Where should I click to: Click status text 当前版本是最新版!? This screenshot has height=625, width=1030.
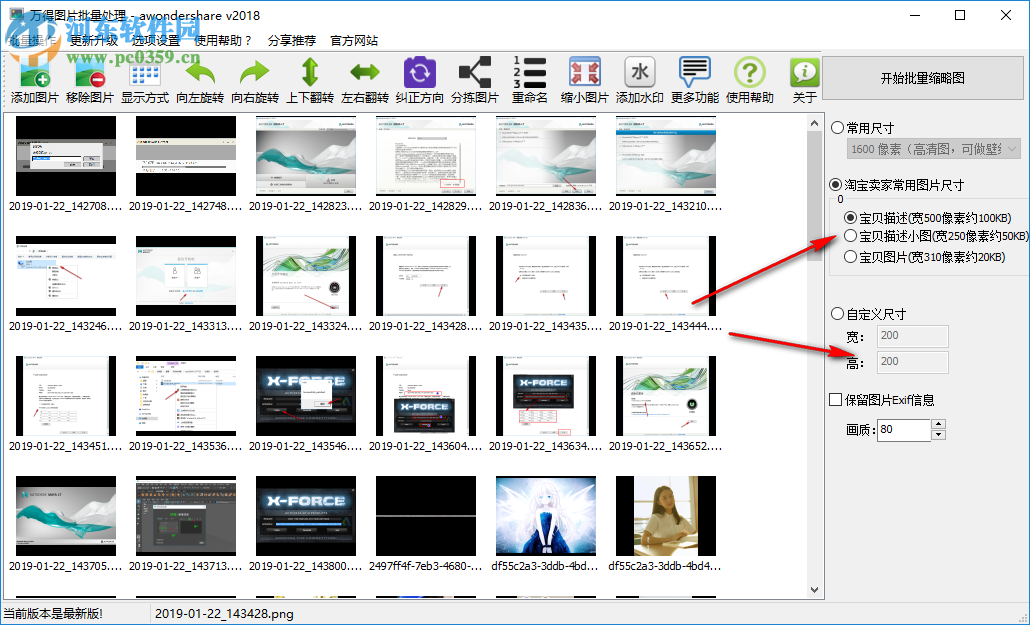pyautogui.click(x=53, y=614)
